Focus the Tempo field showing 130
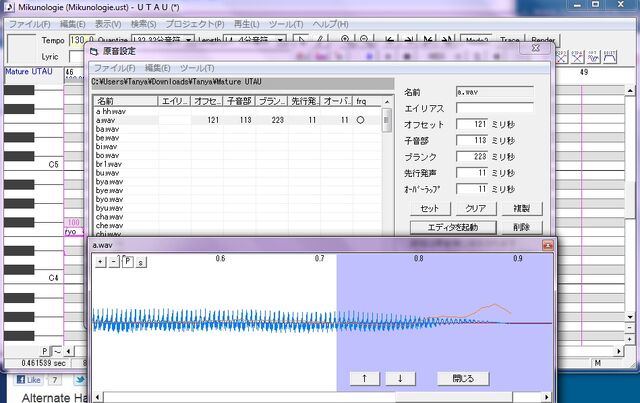This screenshot has height=403, width=640. (82, 40)
